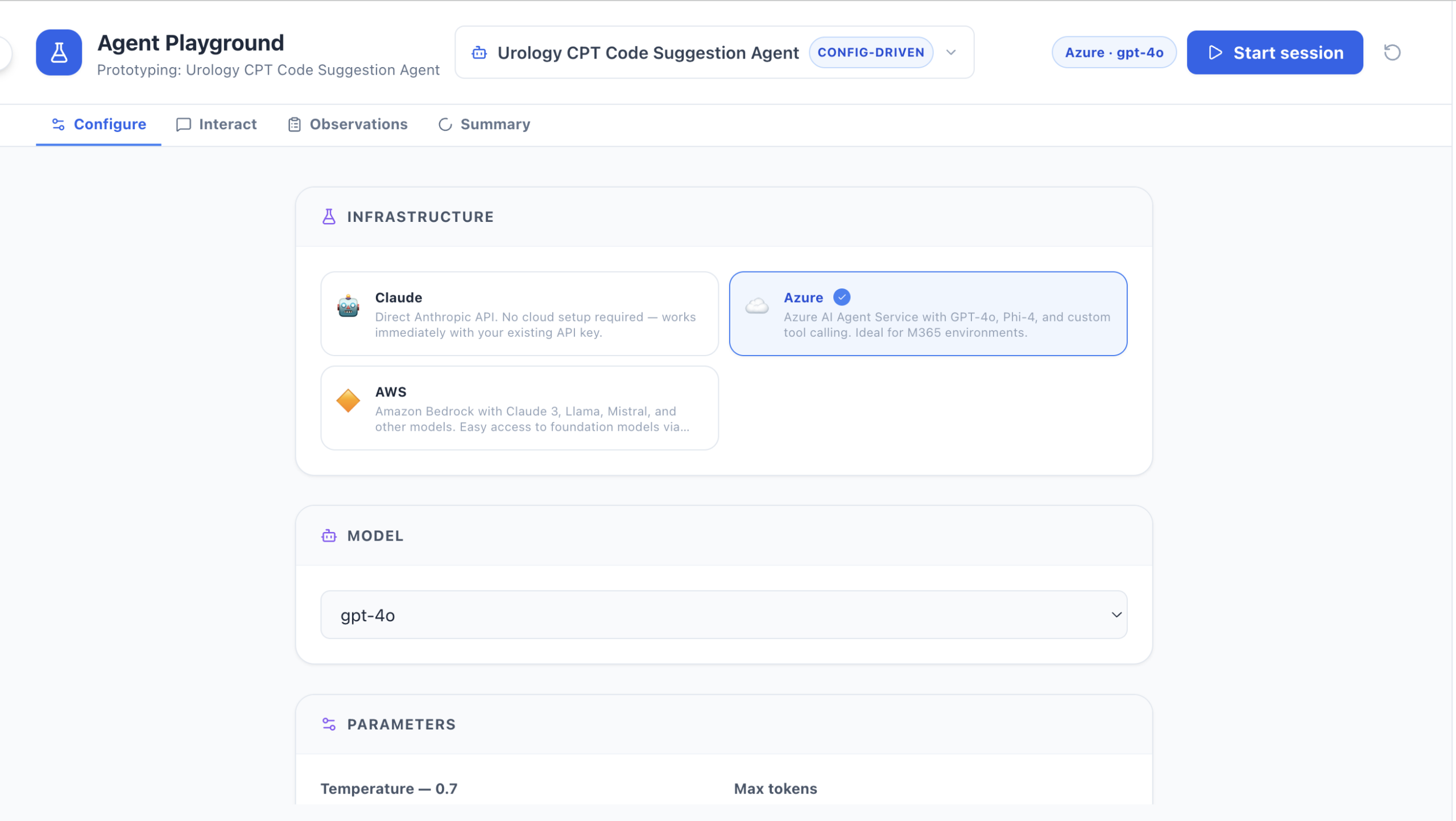Click the Agent Playground title

(191, 43)
